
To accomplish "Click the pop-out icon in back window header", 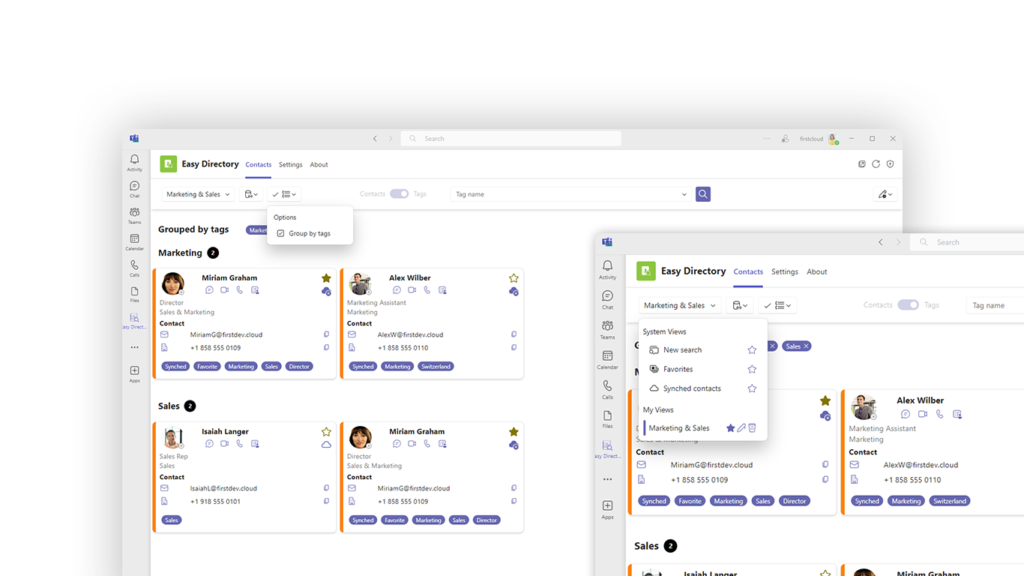I will coord(861,164).
